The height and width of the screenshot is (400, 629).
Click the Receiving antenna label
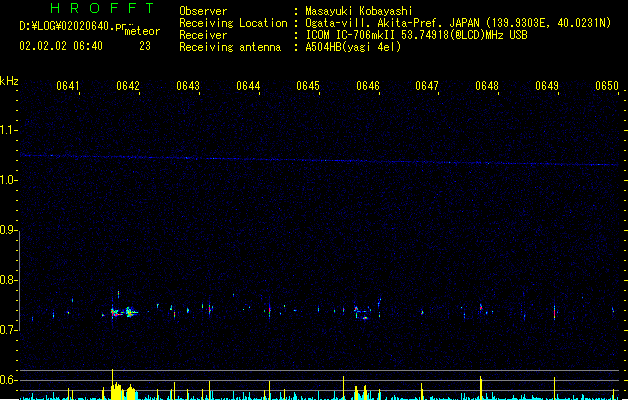point(230,47)
